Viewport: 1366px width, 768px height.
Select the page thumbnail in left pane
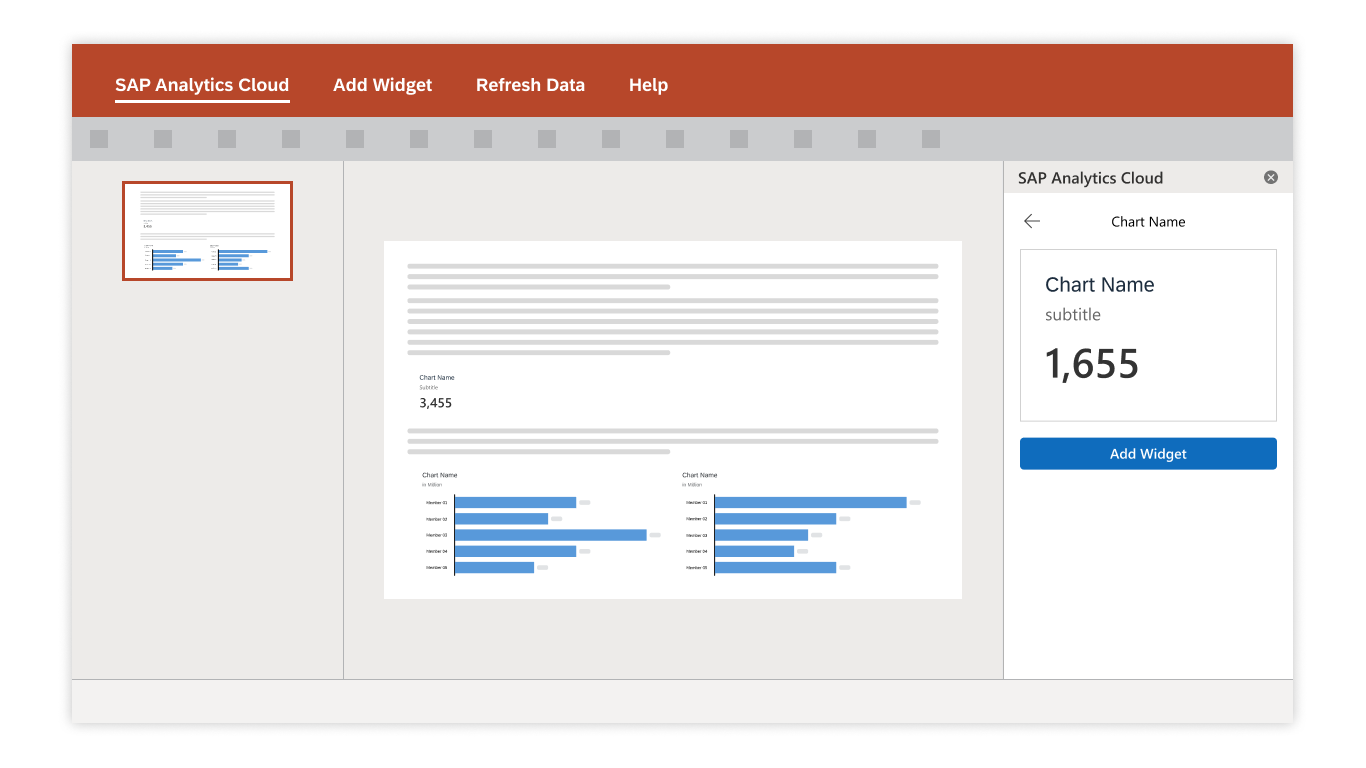pyautogui.click(x=207, y=231)
